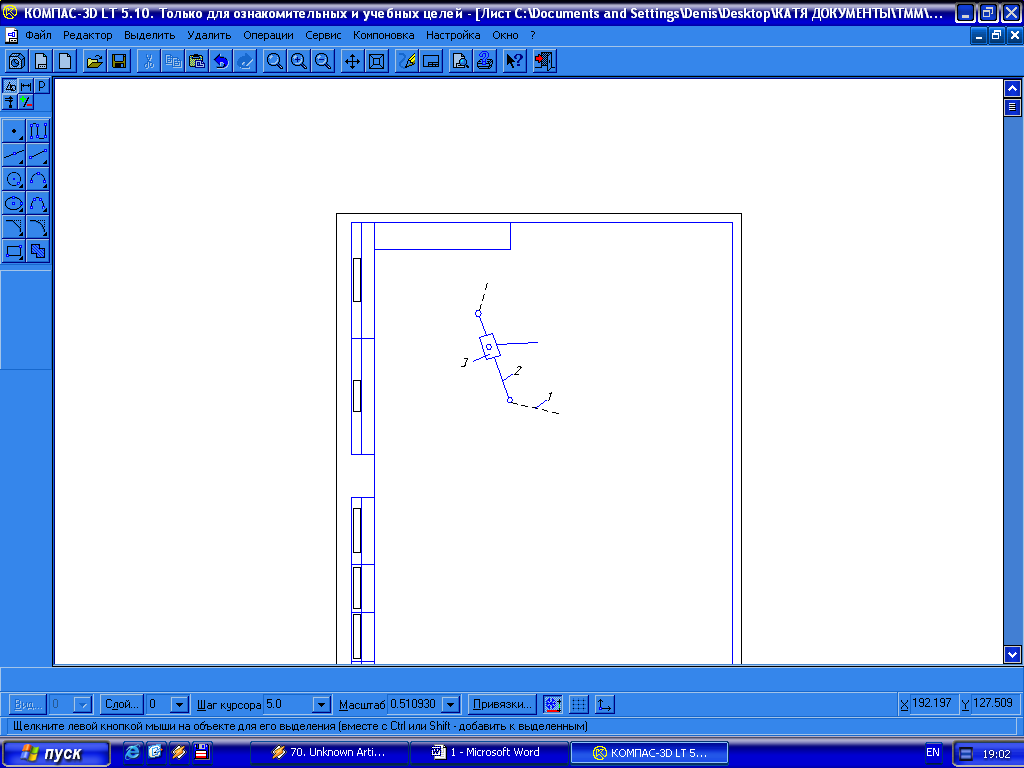Select the rectangle drawing tool
This screenshot has height=768, width=1024.
14,251
